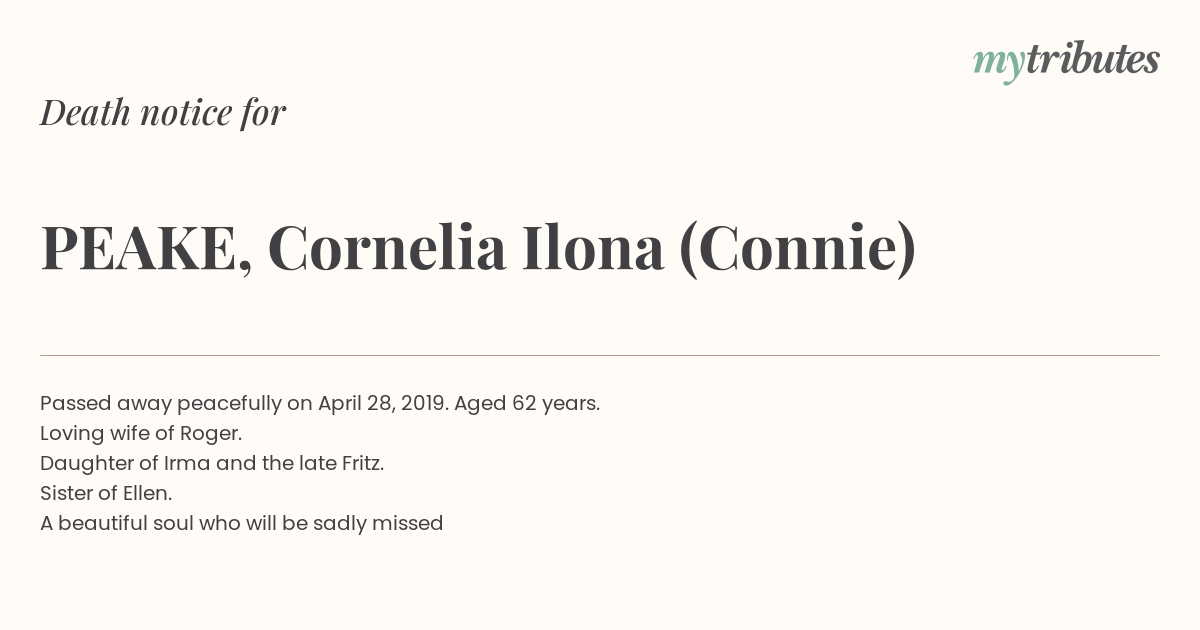
Task: Click the name PEAKE, Cornelia Ilona (Connie)
Action: tap(478, 248)
